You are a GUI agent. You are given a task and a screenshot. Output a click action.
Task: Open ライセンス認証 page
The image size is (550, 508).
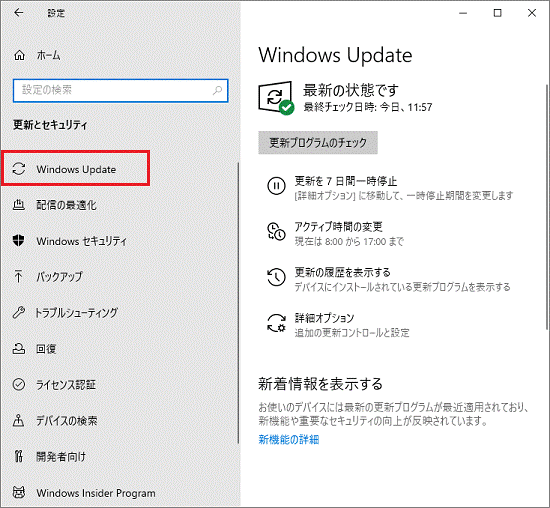pyautogui.click(x=66, y=385)
